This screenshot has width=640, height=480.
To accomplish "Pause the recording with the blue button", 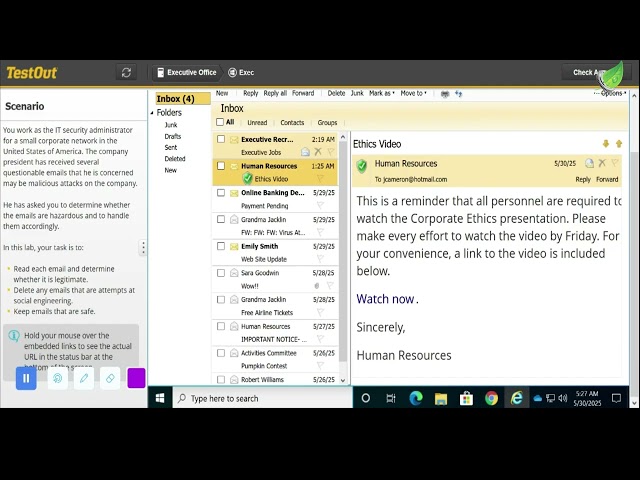I will coord(26,378).
